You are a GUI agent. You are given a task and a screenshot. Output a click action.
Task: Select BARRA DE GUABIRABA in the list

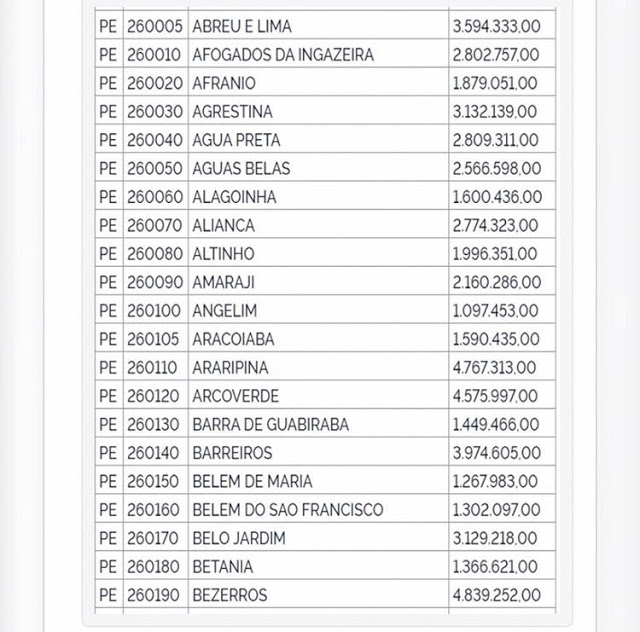(270, 424)
